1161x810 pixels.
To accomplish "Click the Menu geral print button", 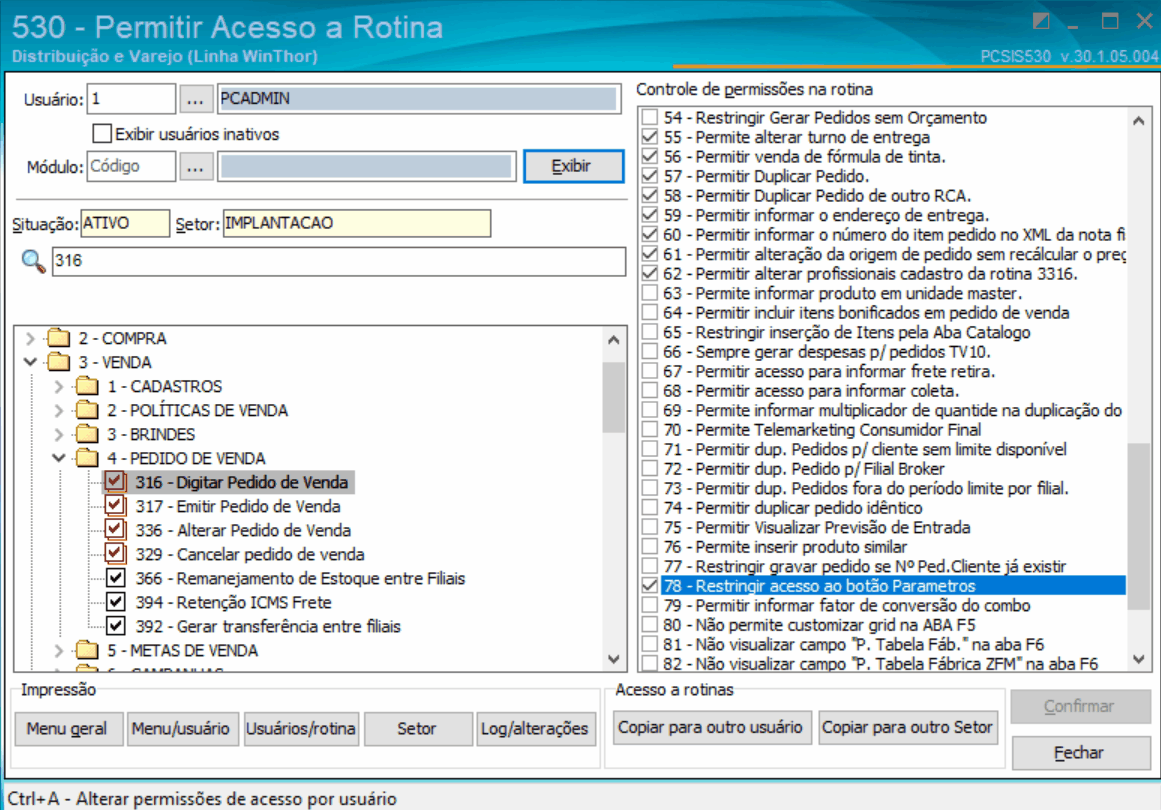I will (x=67, y=729).
